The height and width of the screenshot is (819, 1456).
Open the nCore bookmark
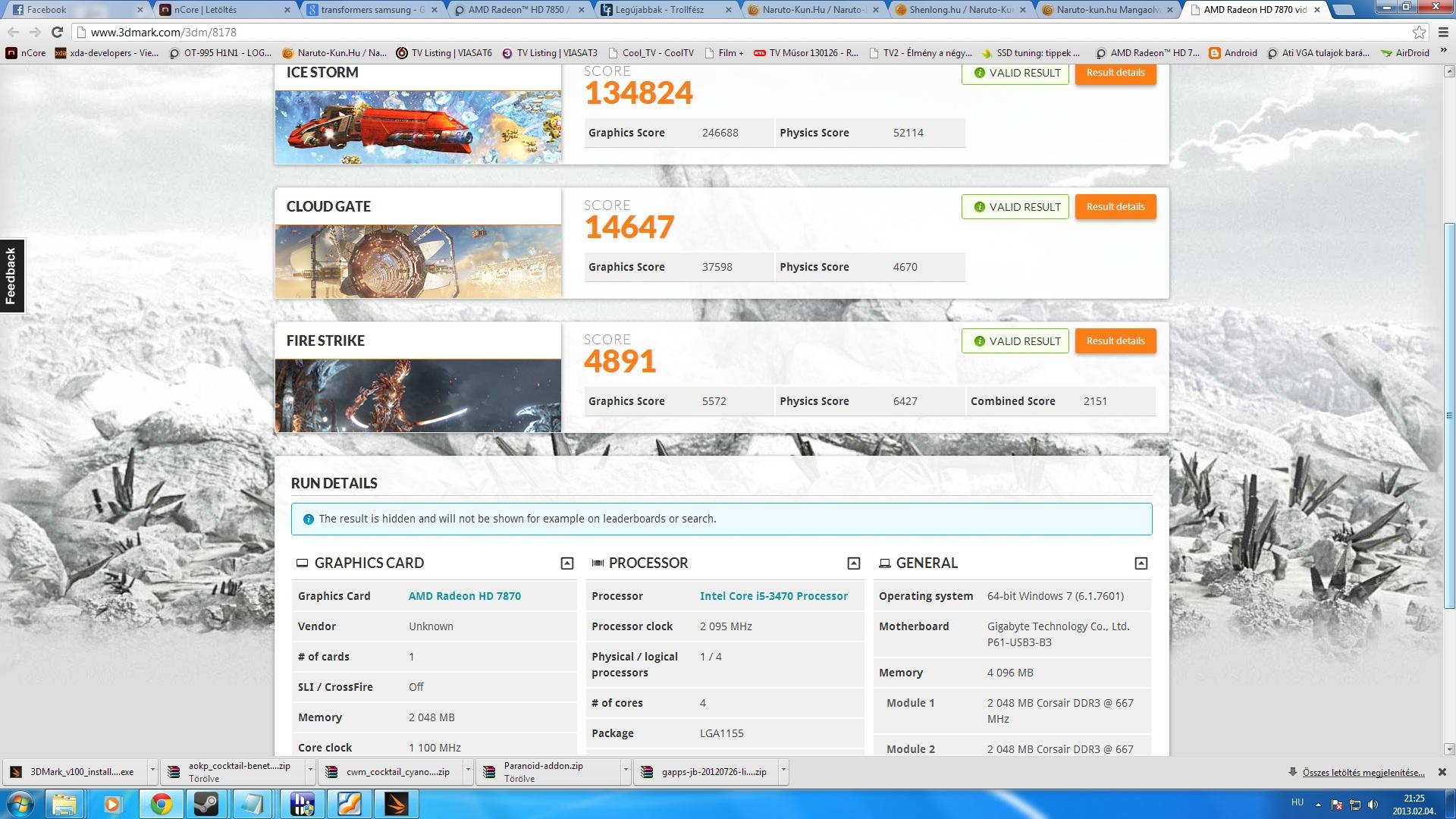point(27,53)
